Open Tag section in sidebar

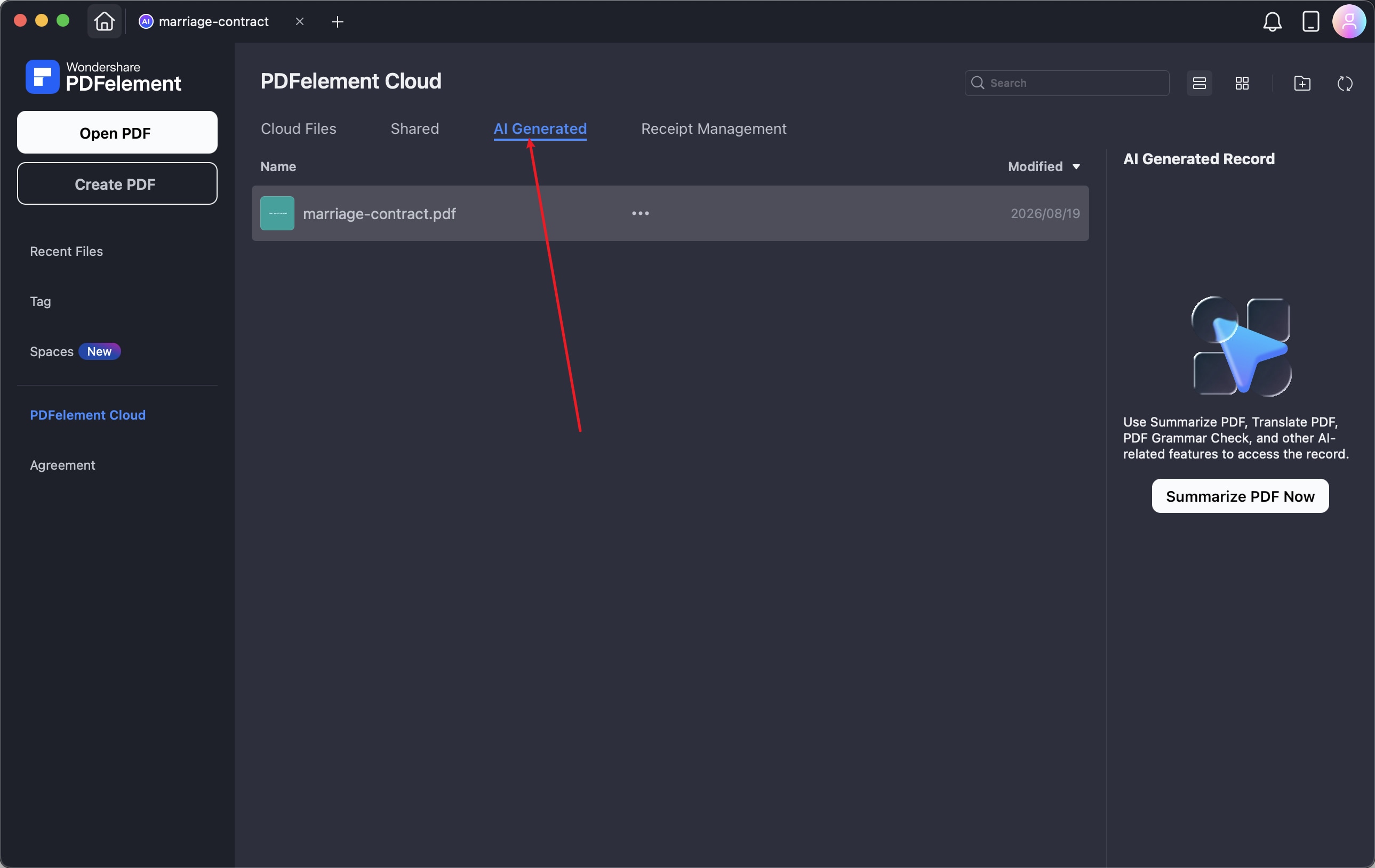pyautogui.click(x=41, y=302)
